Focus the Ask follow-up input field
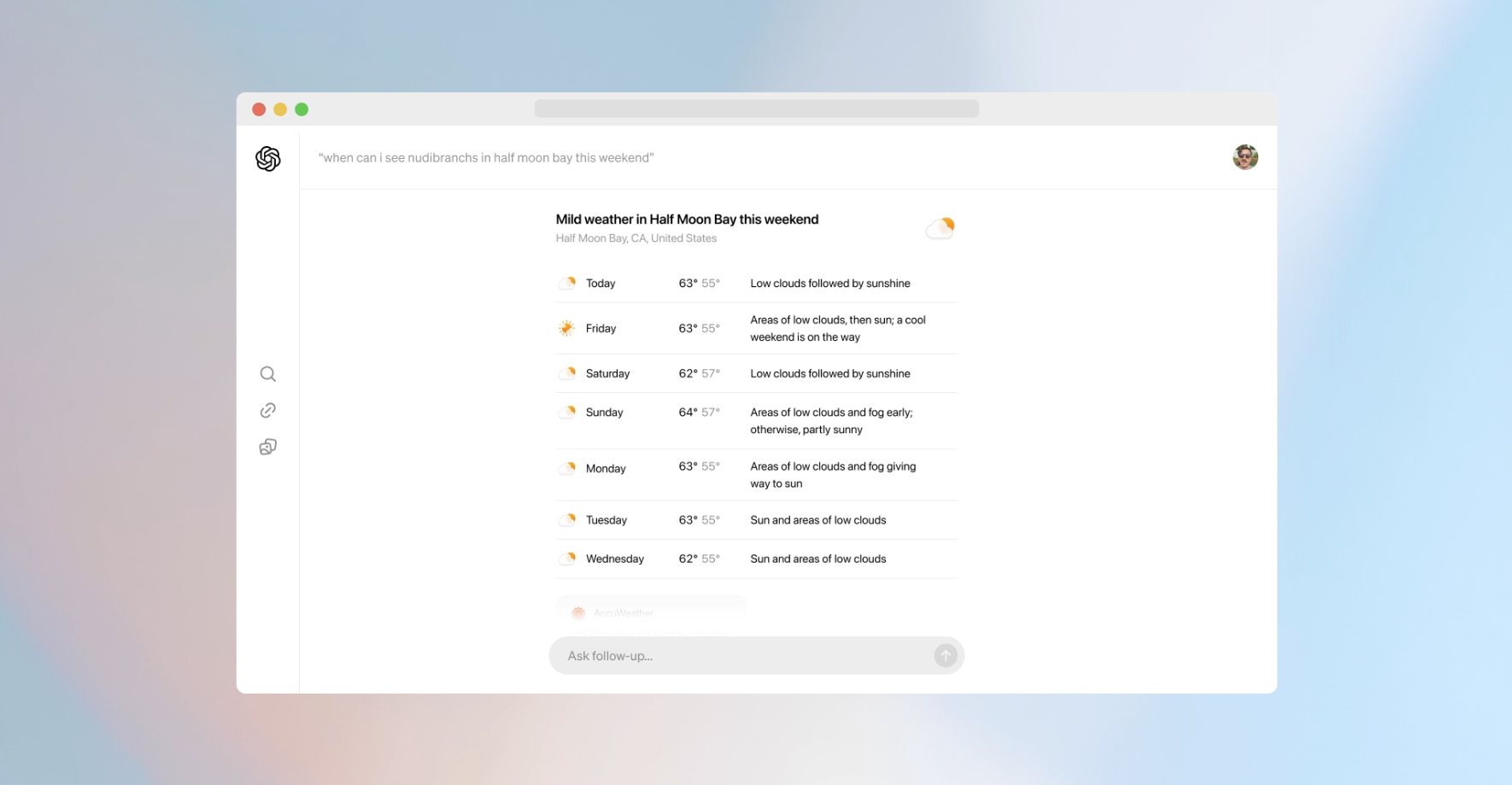The height and width of the screenshot is (785, 1512). pyautogui.click(x=743, y=656)
